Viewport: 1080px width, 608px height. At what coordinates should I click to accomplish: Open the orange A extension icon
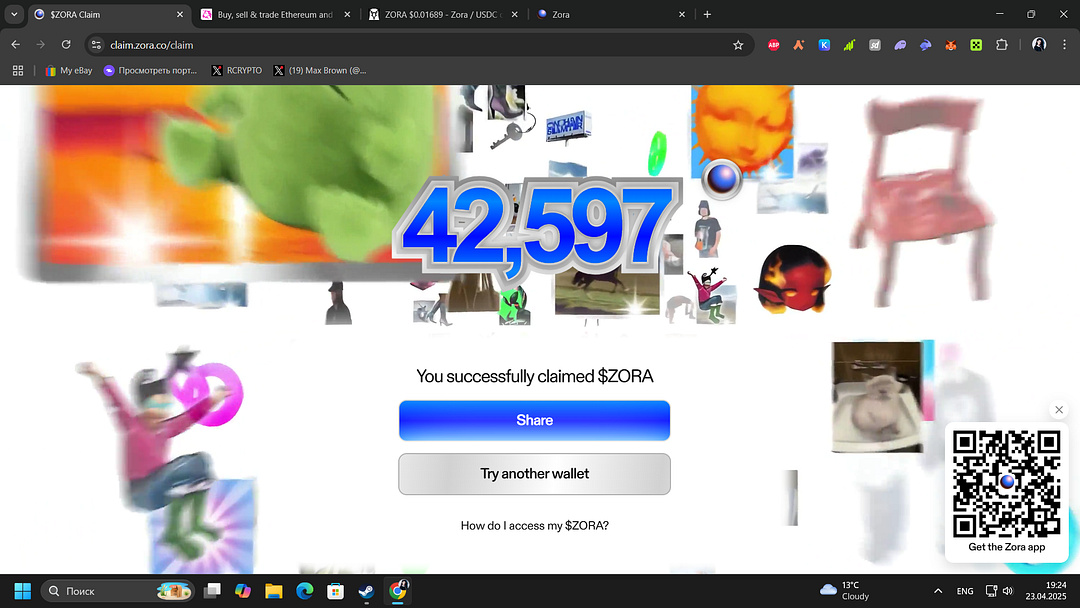pyautogui.click(x=799, y=45)
